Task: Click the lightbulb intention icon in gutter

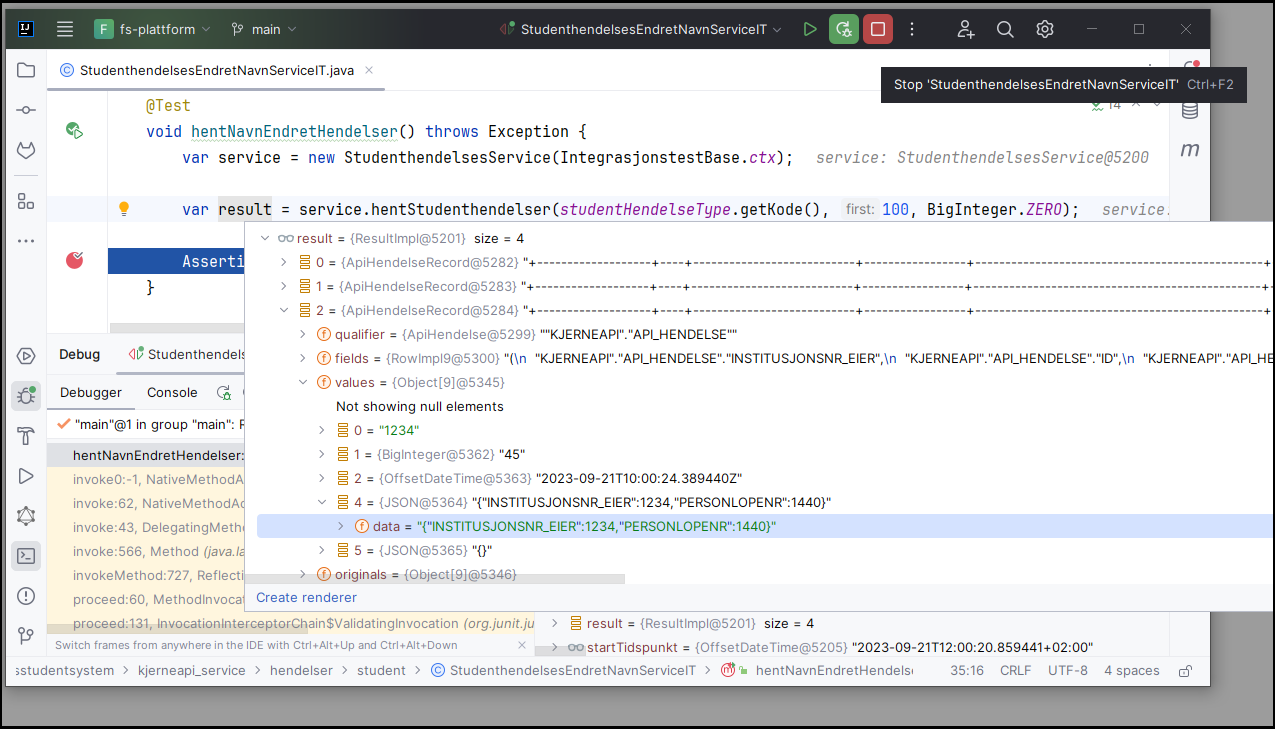Action: 124,209
